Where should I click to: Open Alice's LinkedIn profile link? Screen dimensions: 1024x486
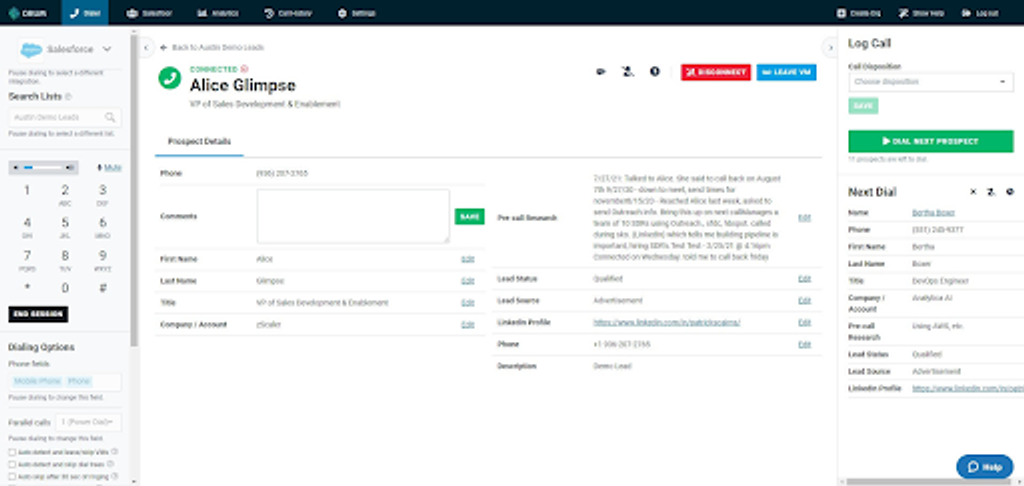(666, 323)
